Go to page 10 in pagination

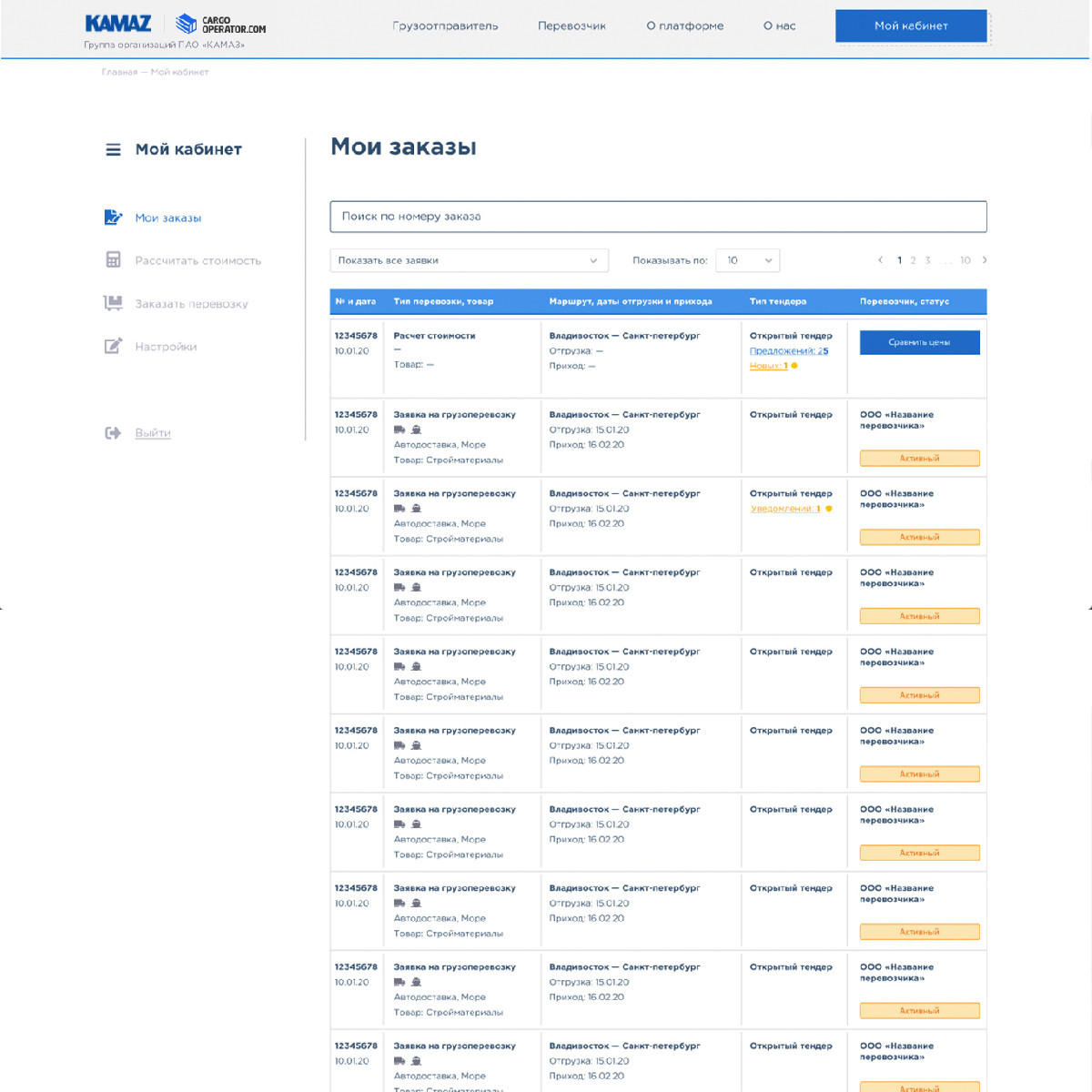pyautogui.click(x=966, y=260)
